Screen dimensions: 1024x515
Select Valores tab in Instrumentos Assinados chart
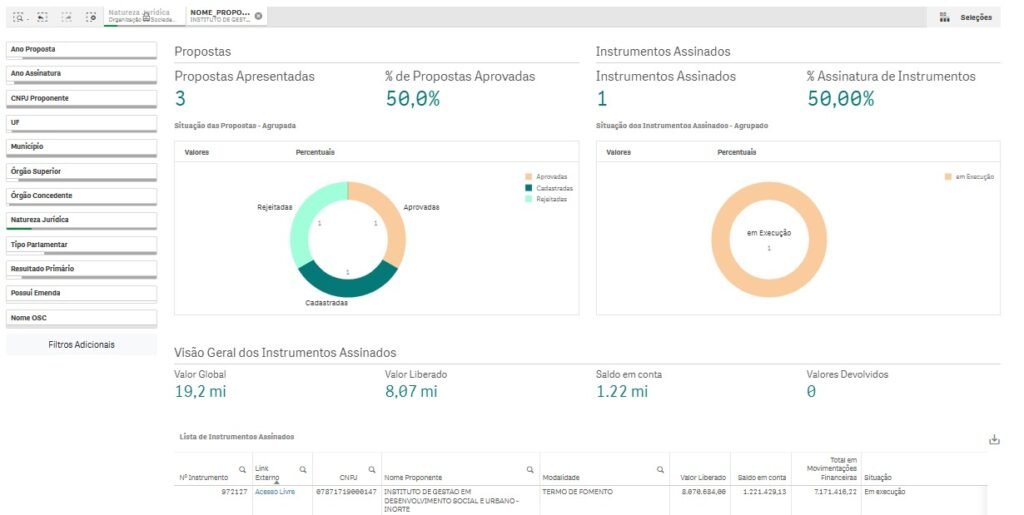tap(618, 152)
